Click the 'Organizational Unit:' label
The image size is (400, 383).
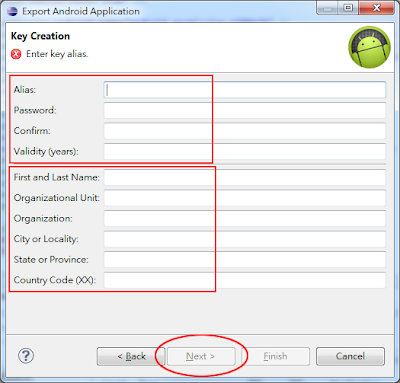[57, 198]
